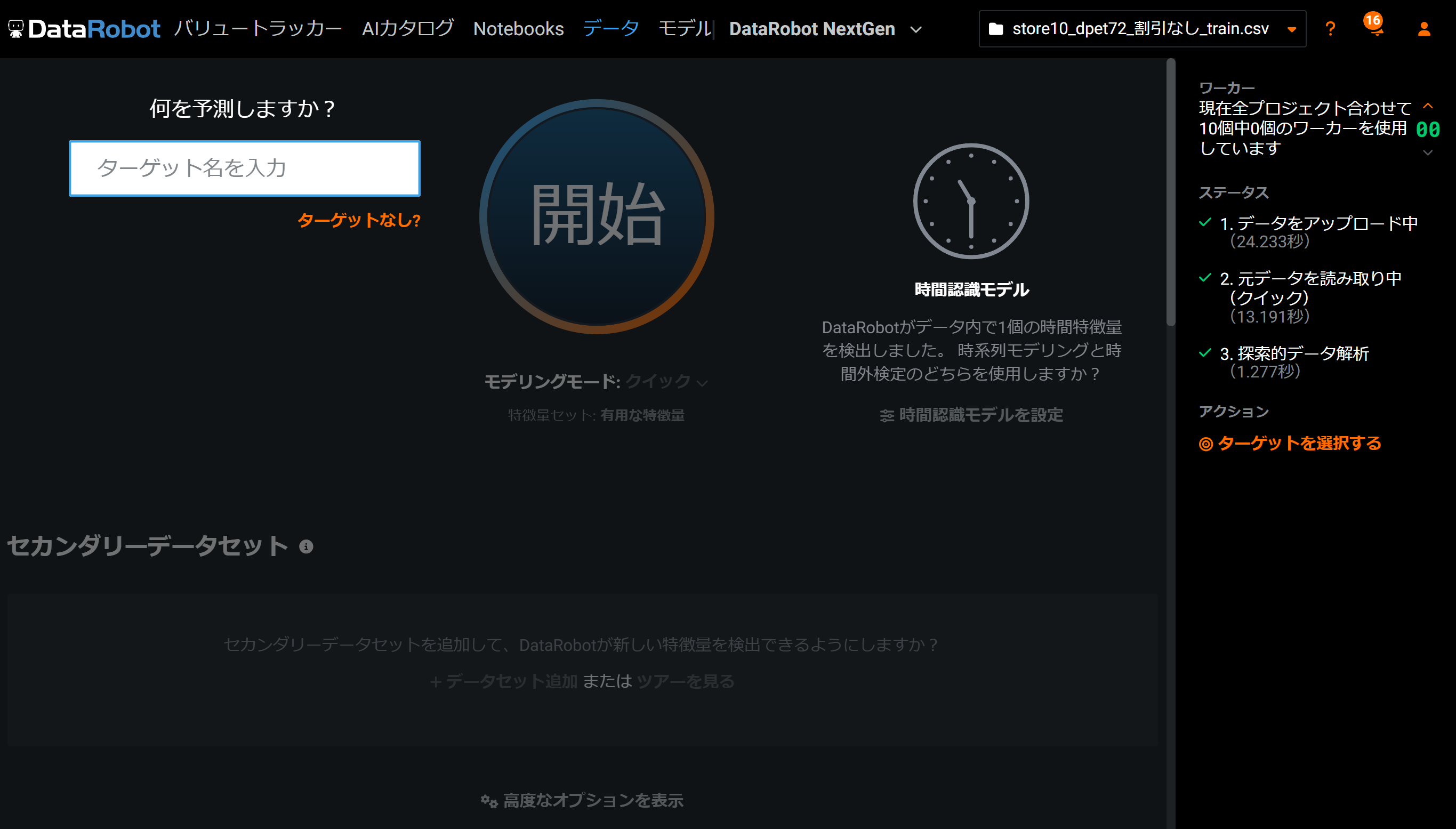1456x829 pixels.
Task: Click the ターゲットなし? link
Action: pos(359,220)
